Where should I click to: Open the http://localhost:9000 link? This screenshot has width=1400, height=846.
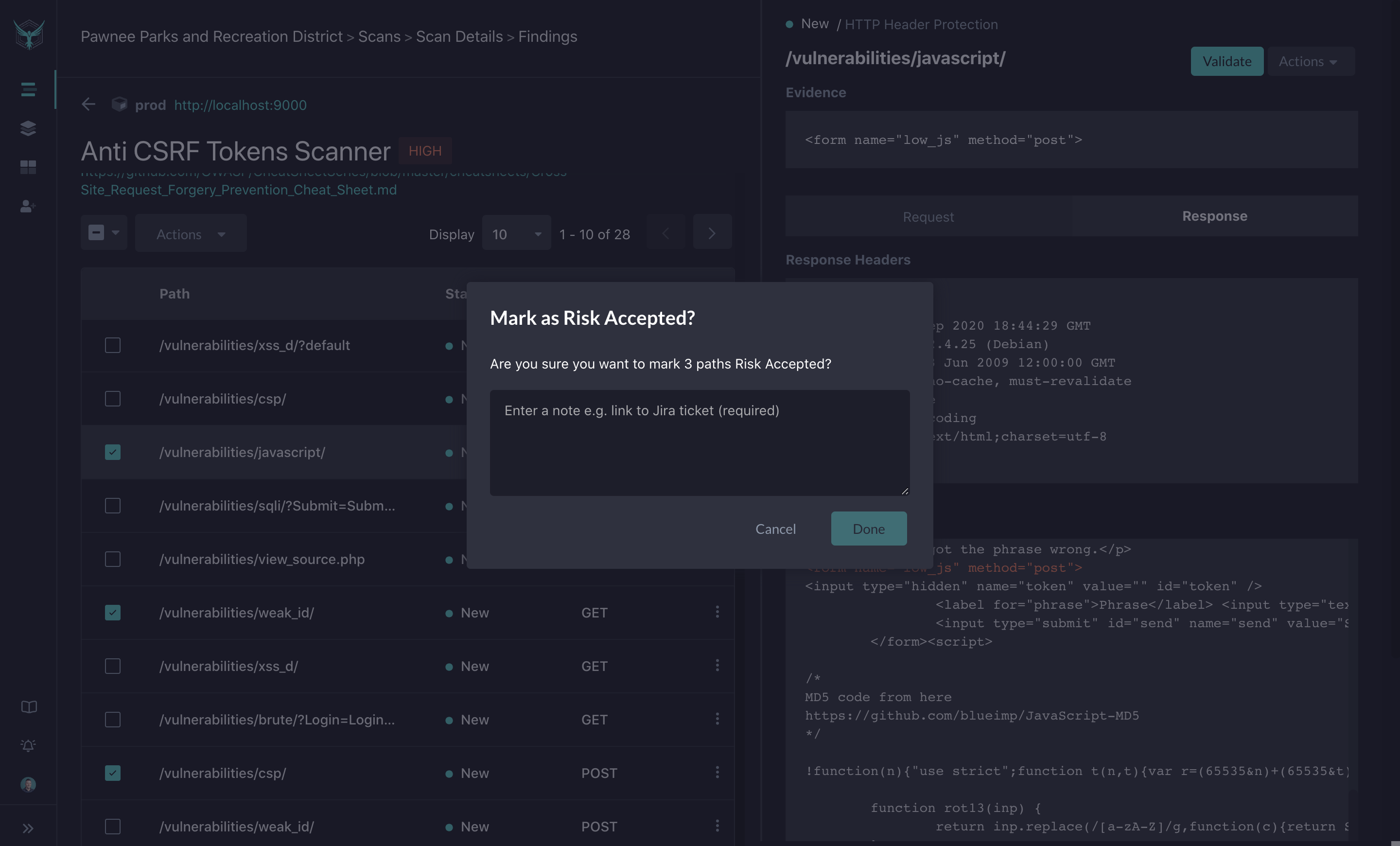240,105
